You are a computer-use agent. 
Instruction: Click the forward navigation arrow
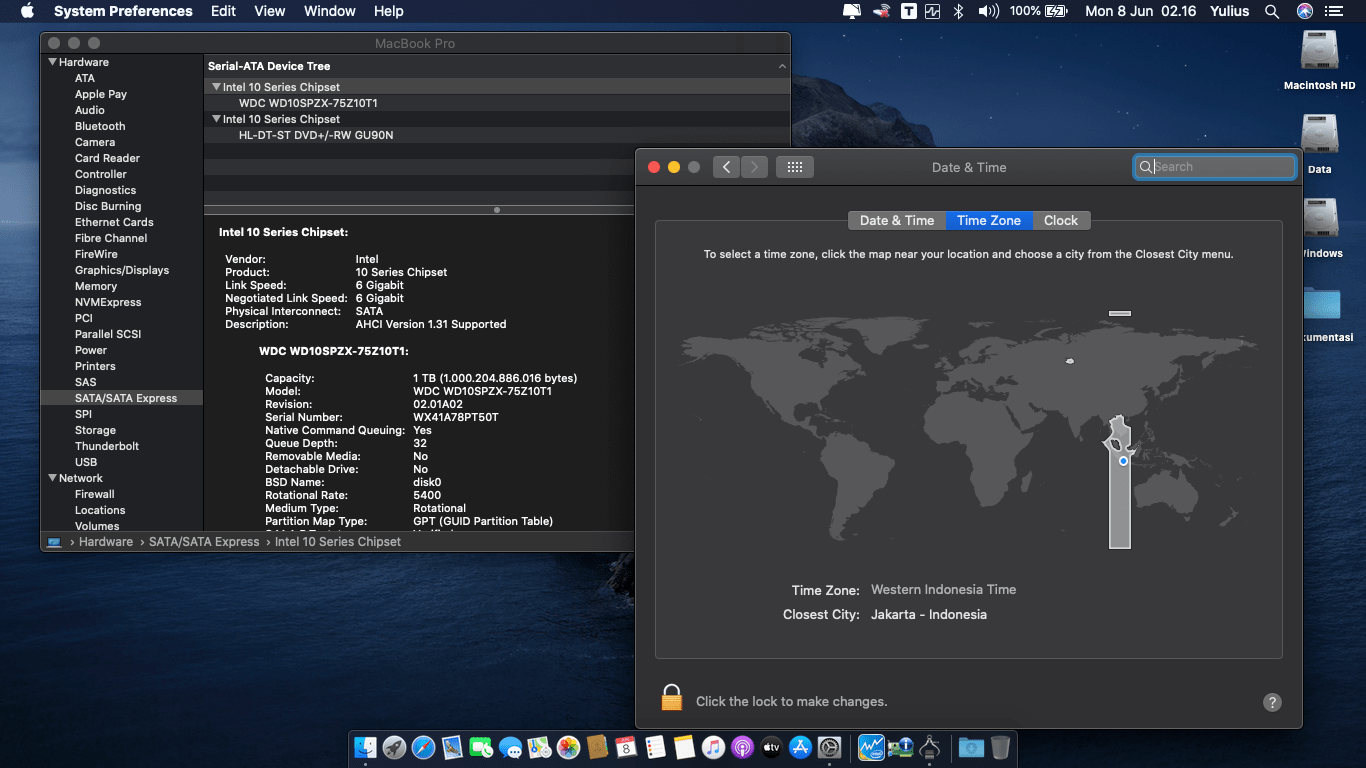(754, 167)
